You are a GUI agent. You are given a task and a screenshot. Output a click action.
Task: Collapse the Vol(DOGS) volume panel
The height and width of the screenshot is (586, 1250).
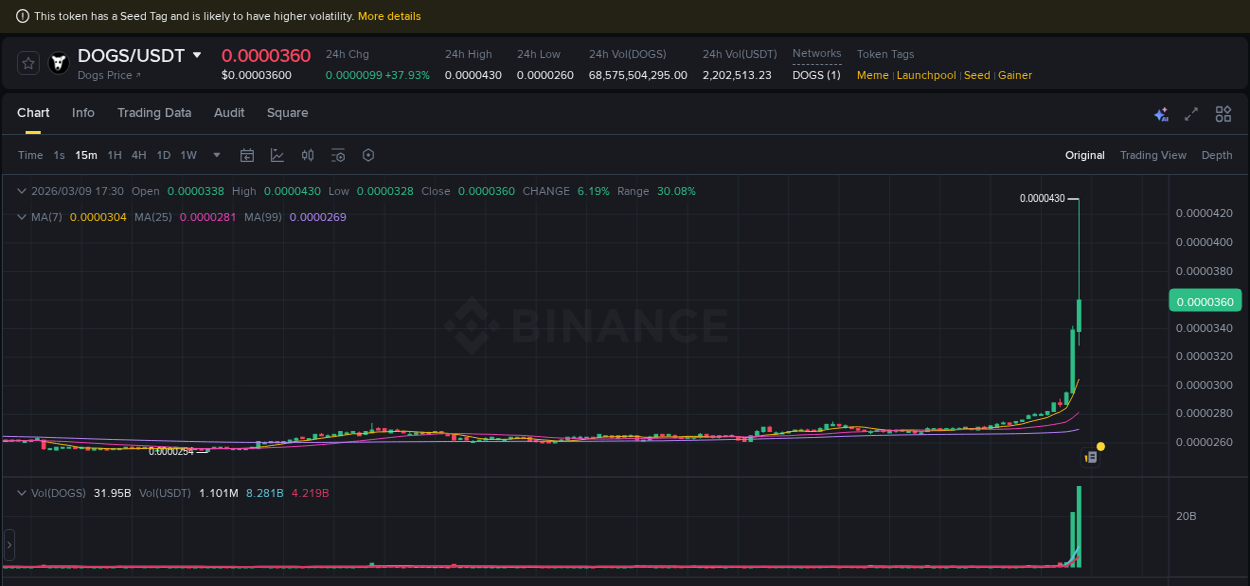[21, 492]
